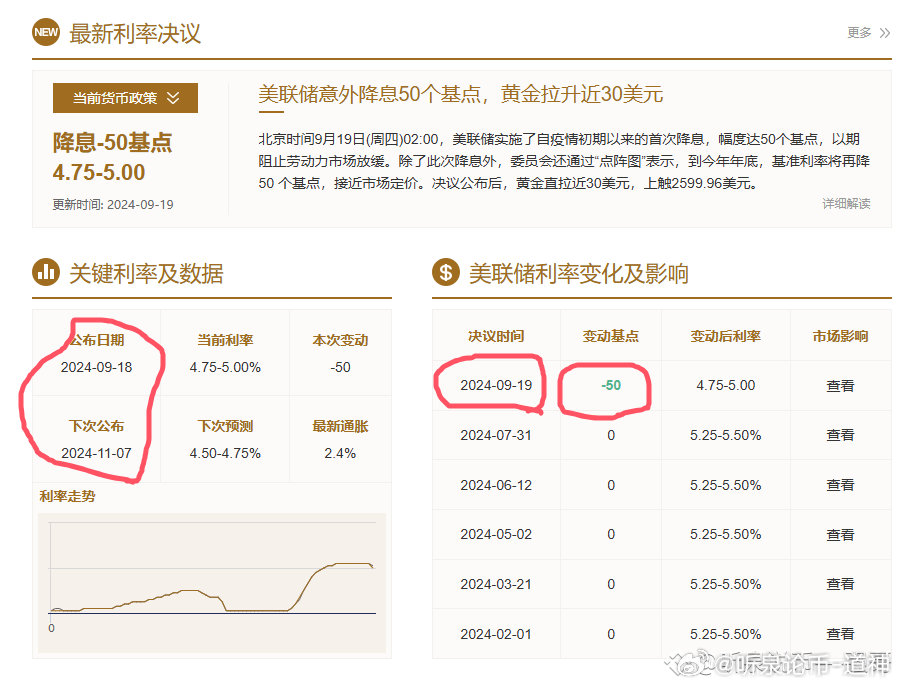Image resolution: width=900 pixels, height=685 pixels.
Task: Click the 最新通胀 label
Action: click(x=340, y=426)
